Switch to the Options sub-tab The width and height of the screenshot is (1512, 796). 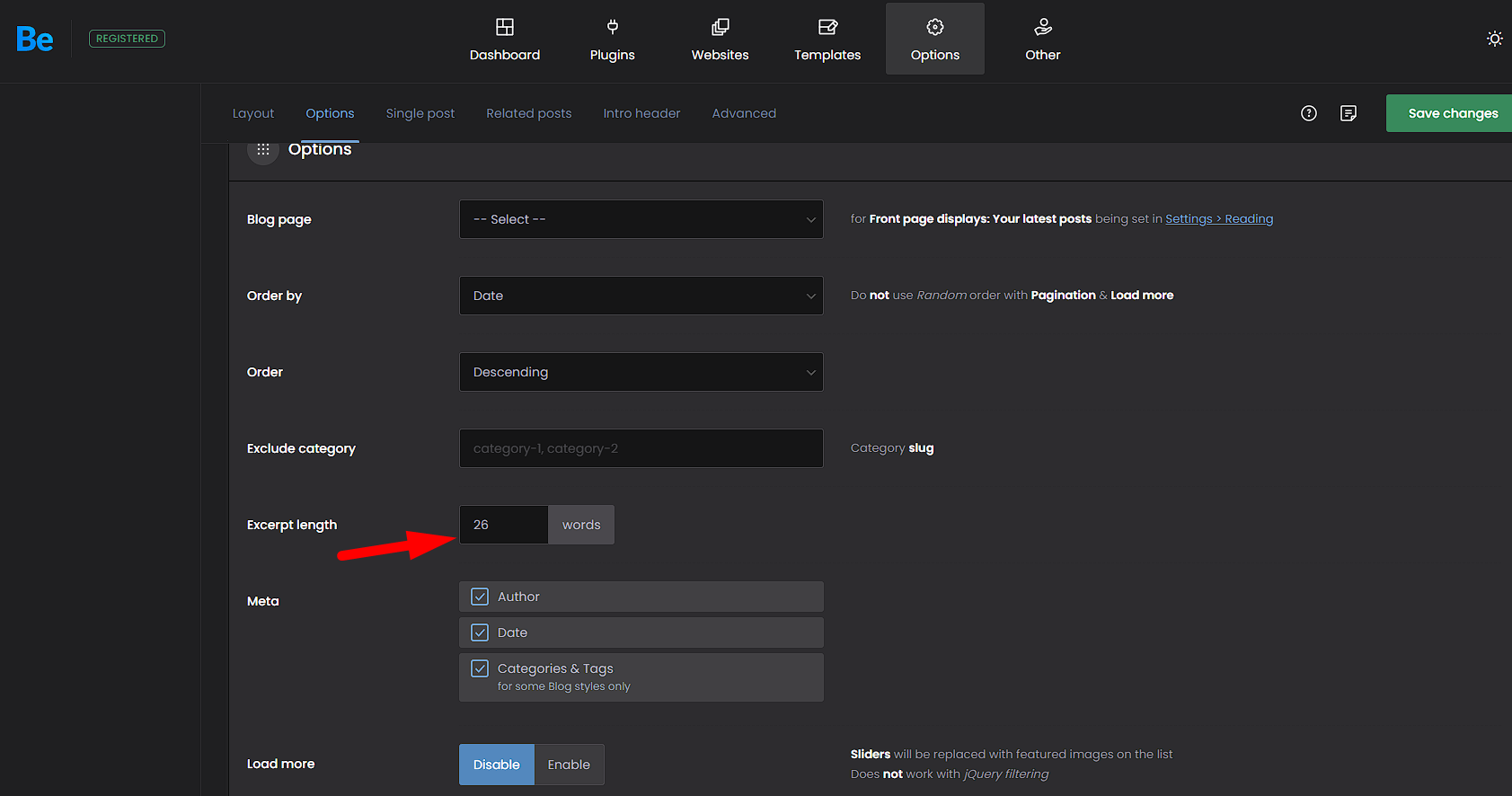tap(330, 113)
